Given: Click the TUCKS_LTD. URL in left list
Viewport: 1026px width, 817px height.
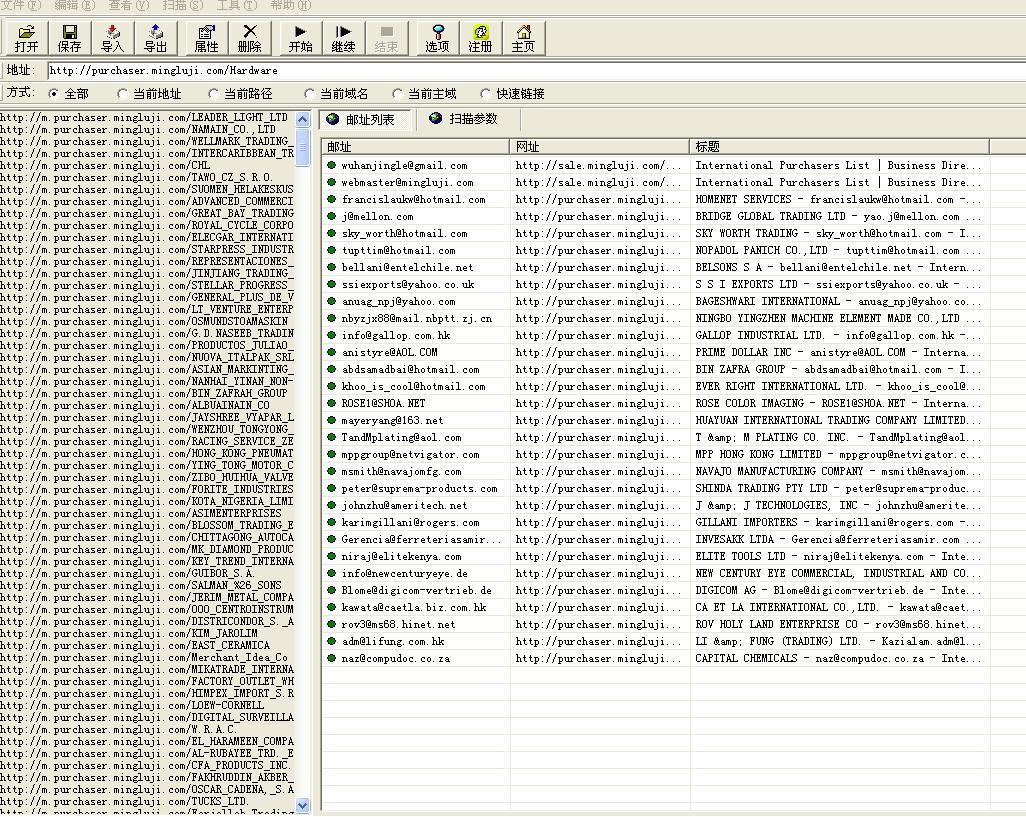Looking at the screenshot, I should coord(124,802).
